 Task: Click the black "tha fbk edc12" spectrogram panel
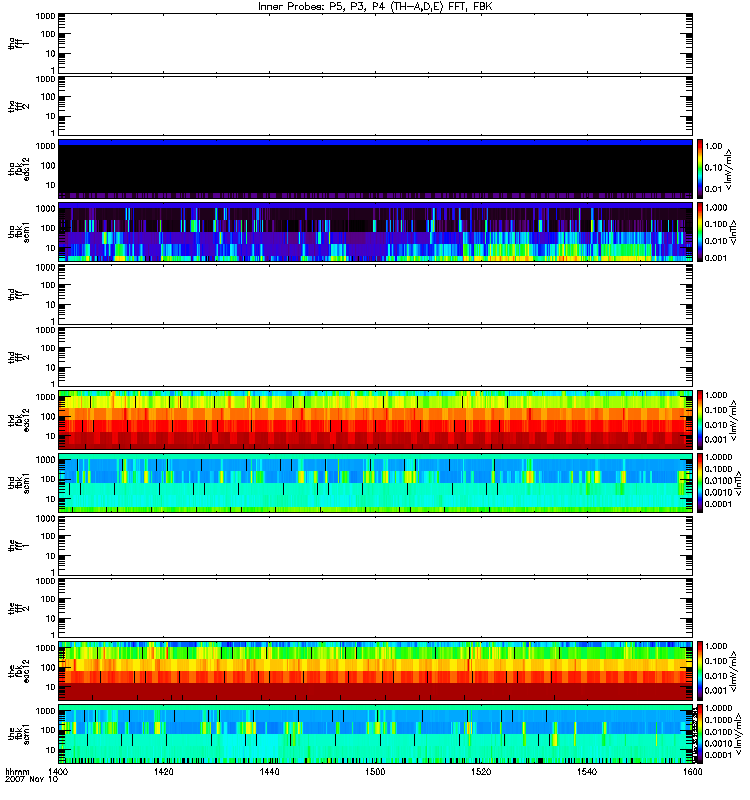pyautogui.click(x=376, y=169)
